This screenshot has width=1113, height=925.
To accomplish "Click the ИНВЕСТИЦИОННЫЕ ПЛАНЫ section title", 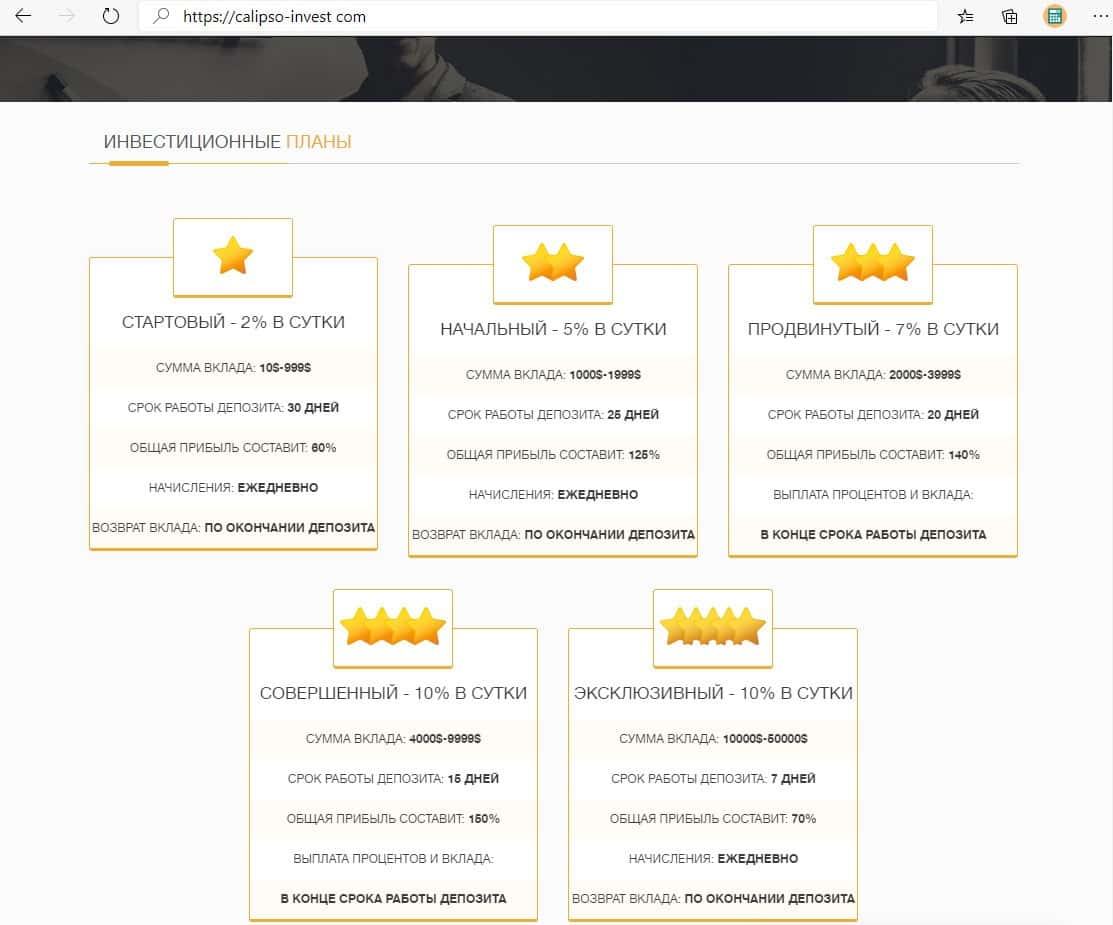I will 227,142.
